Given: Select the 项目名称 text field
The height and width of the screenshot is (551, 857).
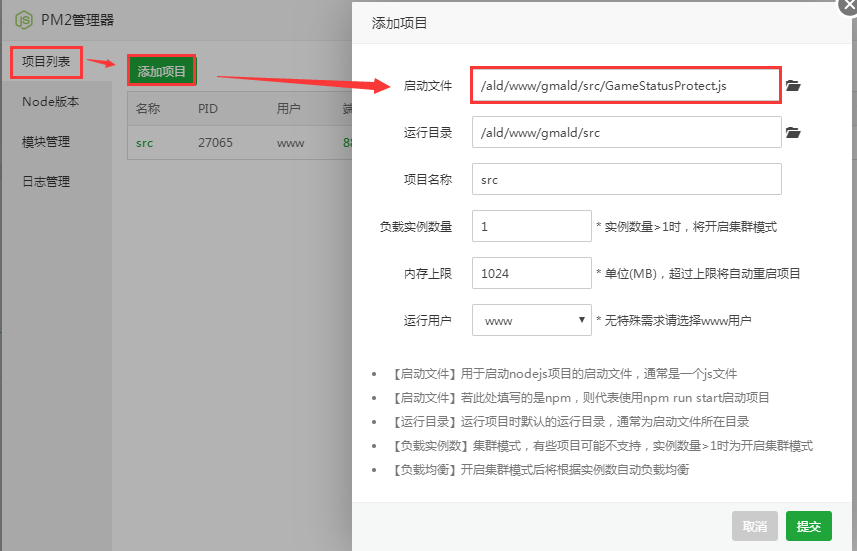Looking at the screenshot, I should 625,180.
